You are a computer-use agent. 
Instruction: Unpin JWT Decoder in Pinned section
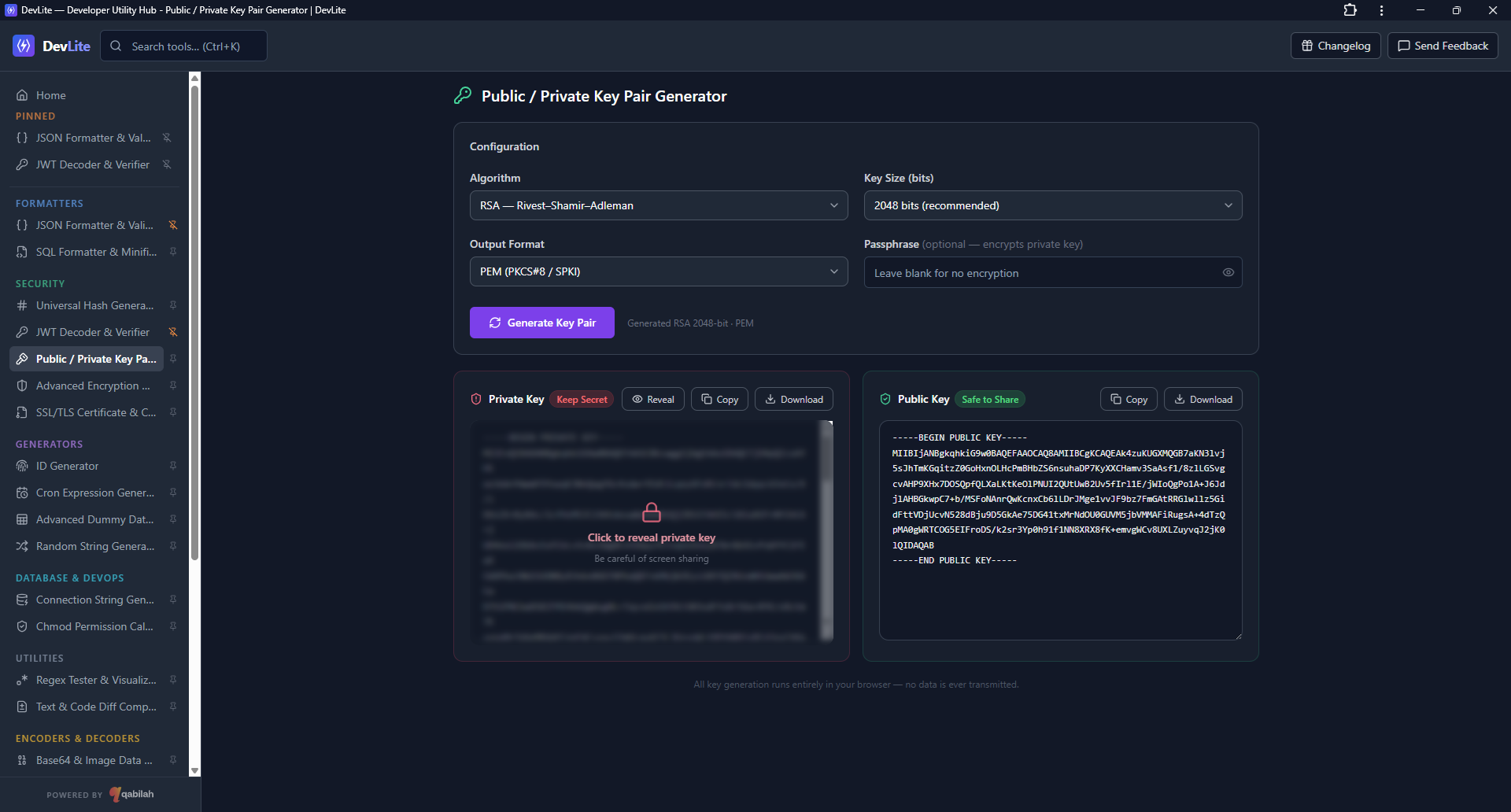coord(167,164)
